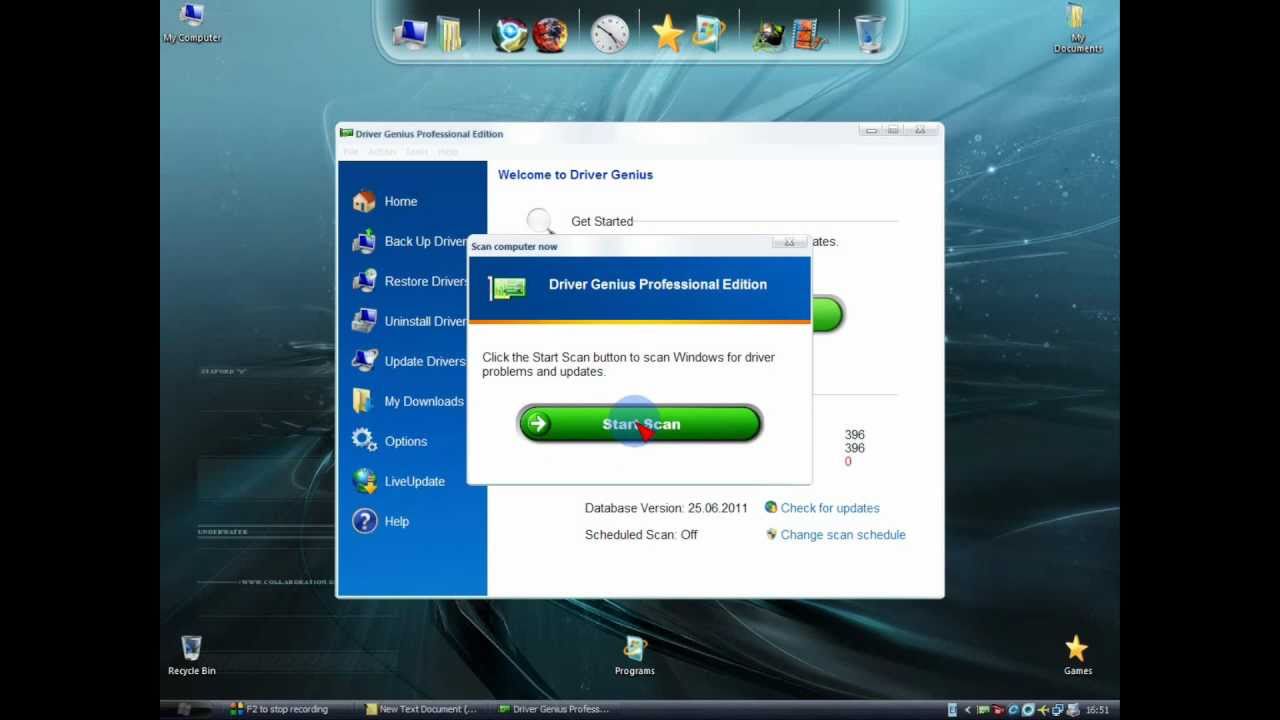Switch to New Text Document taskbar item
1280x720 pixels.
point(422,709)
